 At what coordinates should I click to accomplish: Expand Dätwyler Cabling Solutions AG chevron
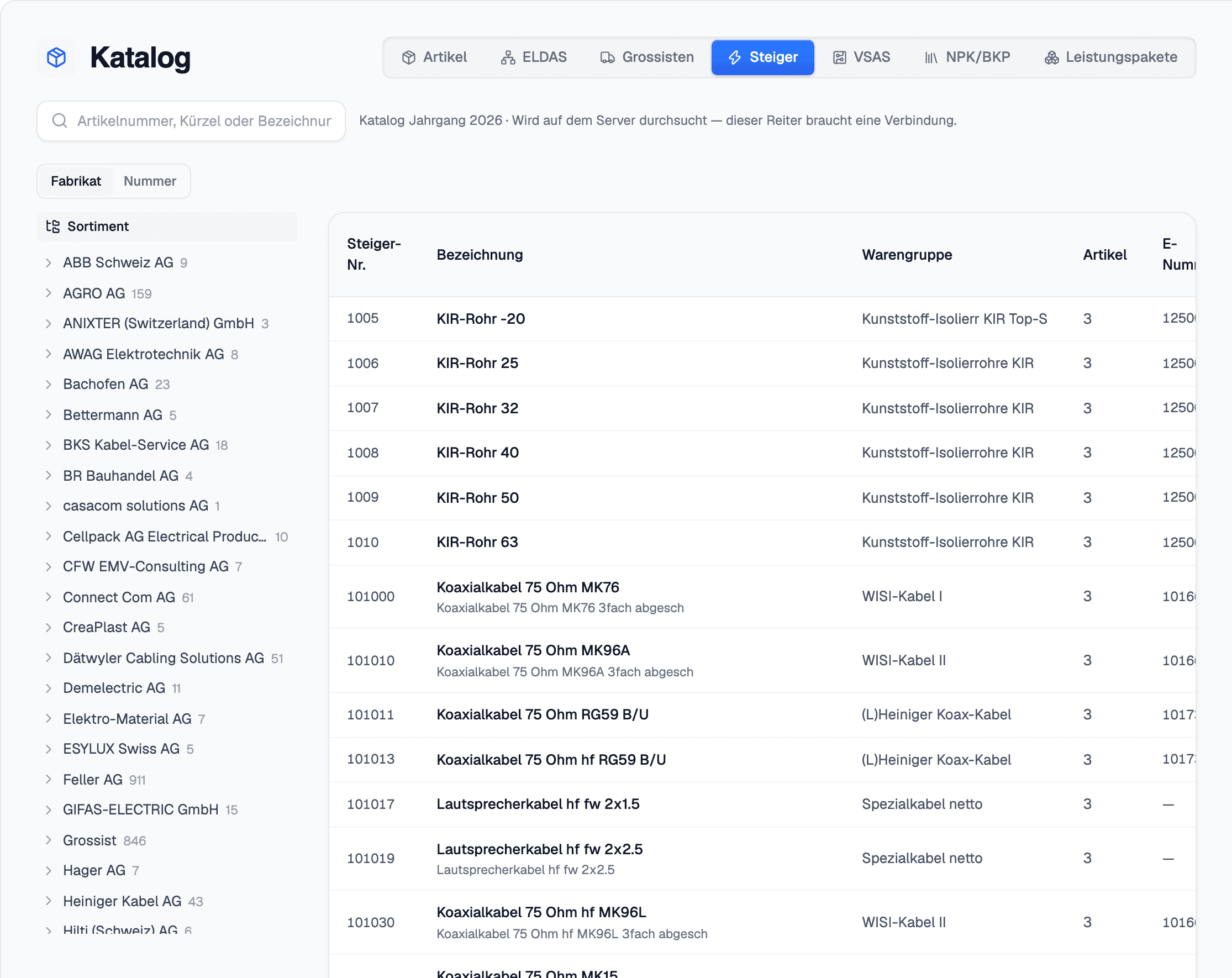(x=49, y=658)
